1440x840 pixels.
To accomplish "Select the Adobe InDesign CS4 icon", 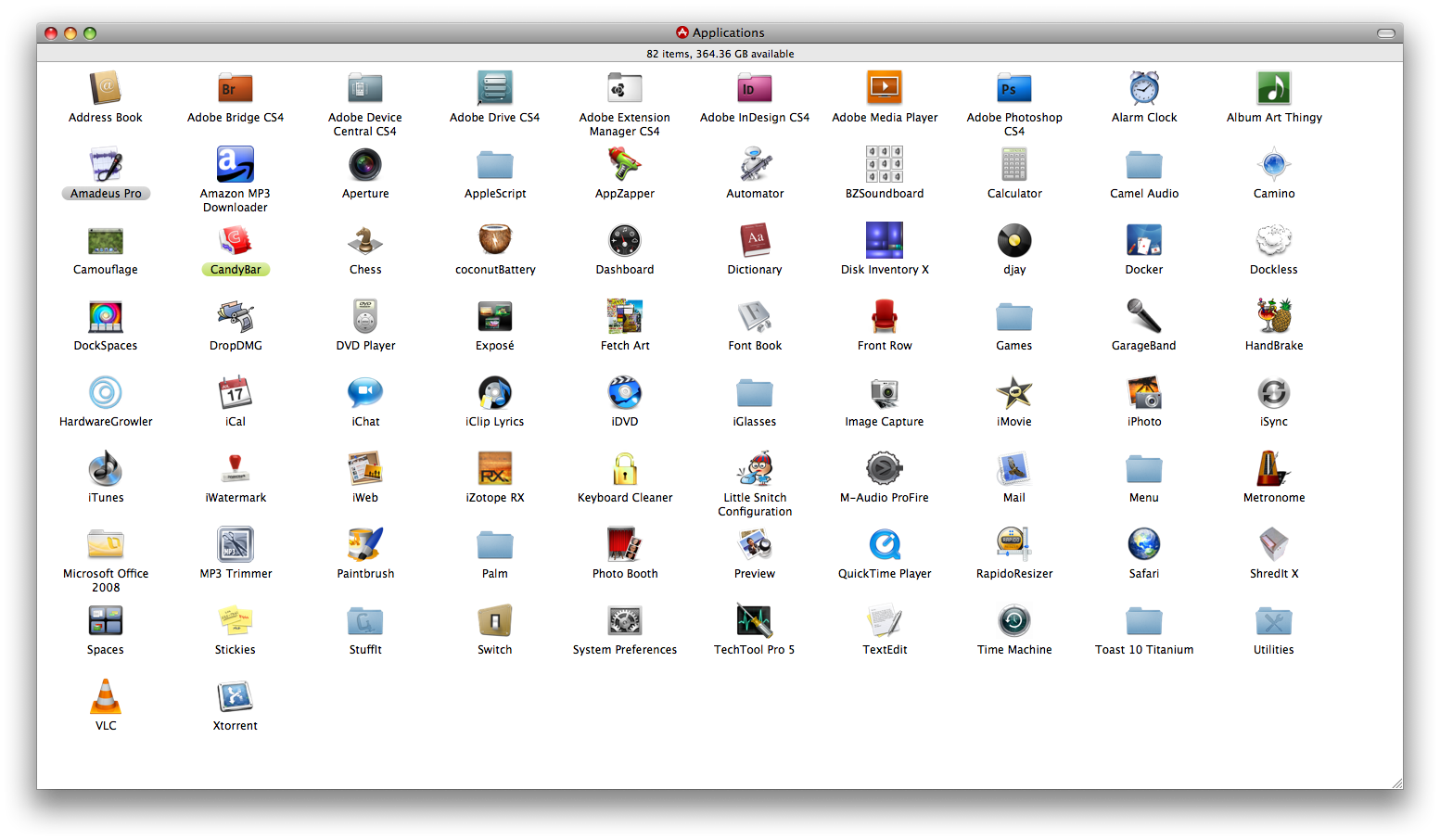I will [755, 88].
